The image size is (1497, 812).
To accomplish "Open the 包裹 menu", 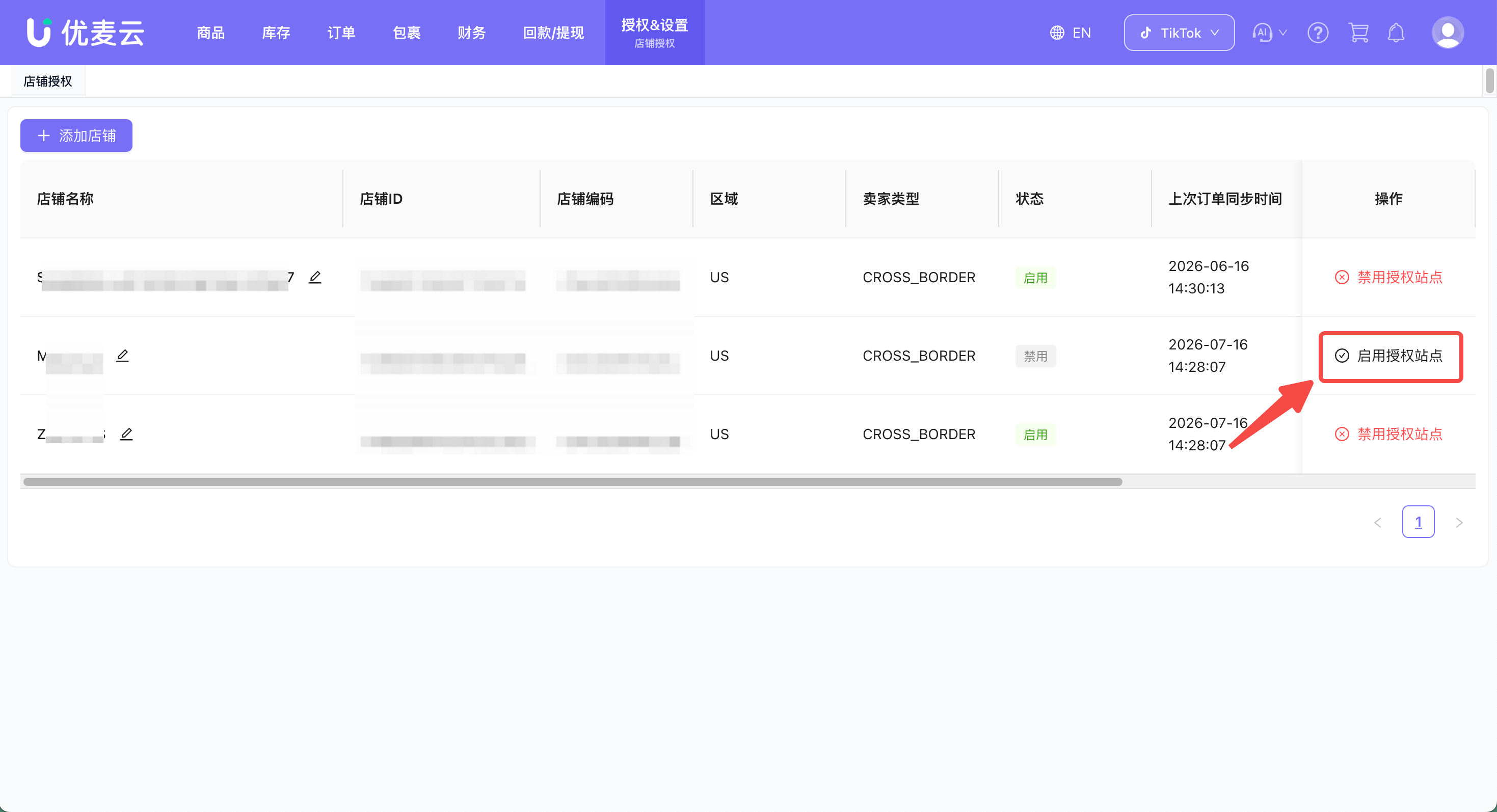I will coord(406,33).
